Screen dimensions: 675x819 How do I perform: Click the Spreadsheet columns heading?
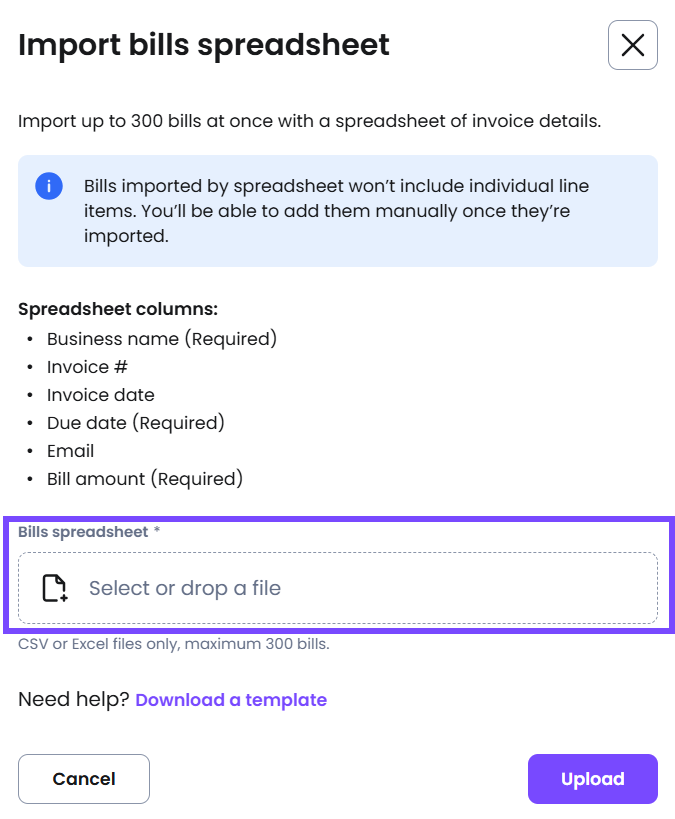(118, 309)
